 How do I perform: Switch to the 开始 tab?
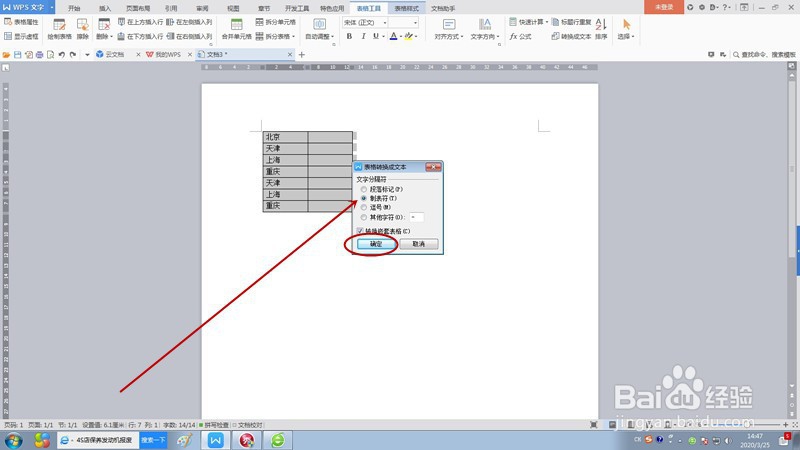[74, 8]
